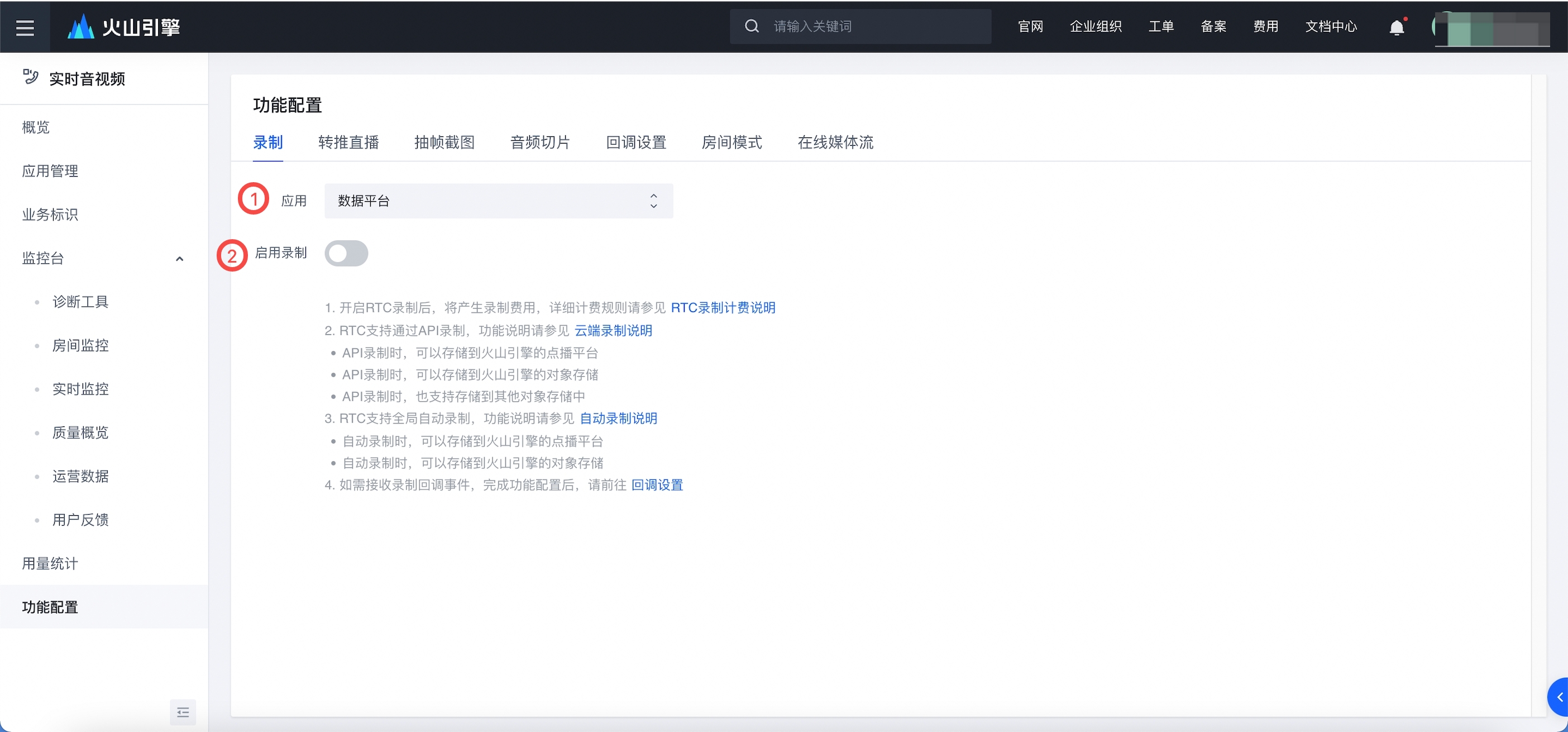This screenshot has width=1568, height=732.
Task: Open the 云端录制说明 link
Action: [613, 331]
